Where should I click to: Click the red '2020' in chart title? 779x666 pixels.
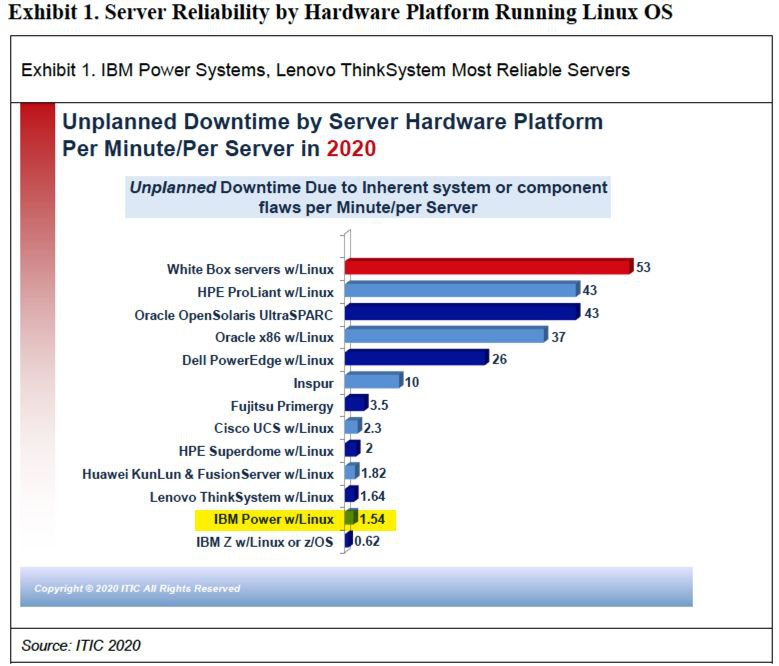(x=351, y=148)
